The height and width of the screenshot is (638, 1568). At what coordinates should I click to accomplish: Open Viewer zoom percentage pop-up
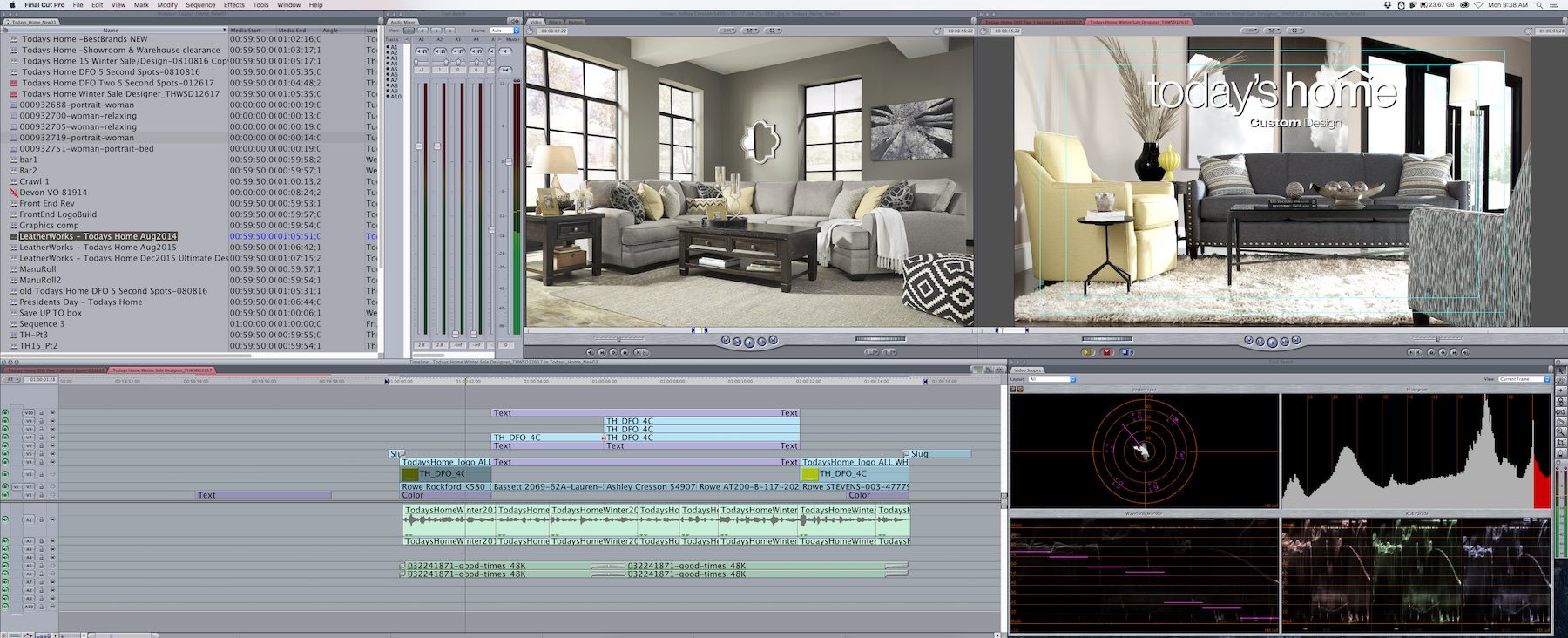(x=727, y=31)
